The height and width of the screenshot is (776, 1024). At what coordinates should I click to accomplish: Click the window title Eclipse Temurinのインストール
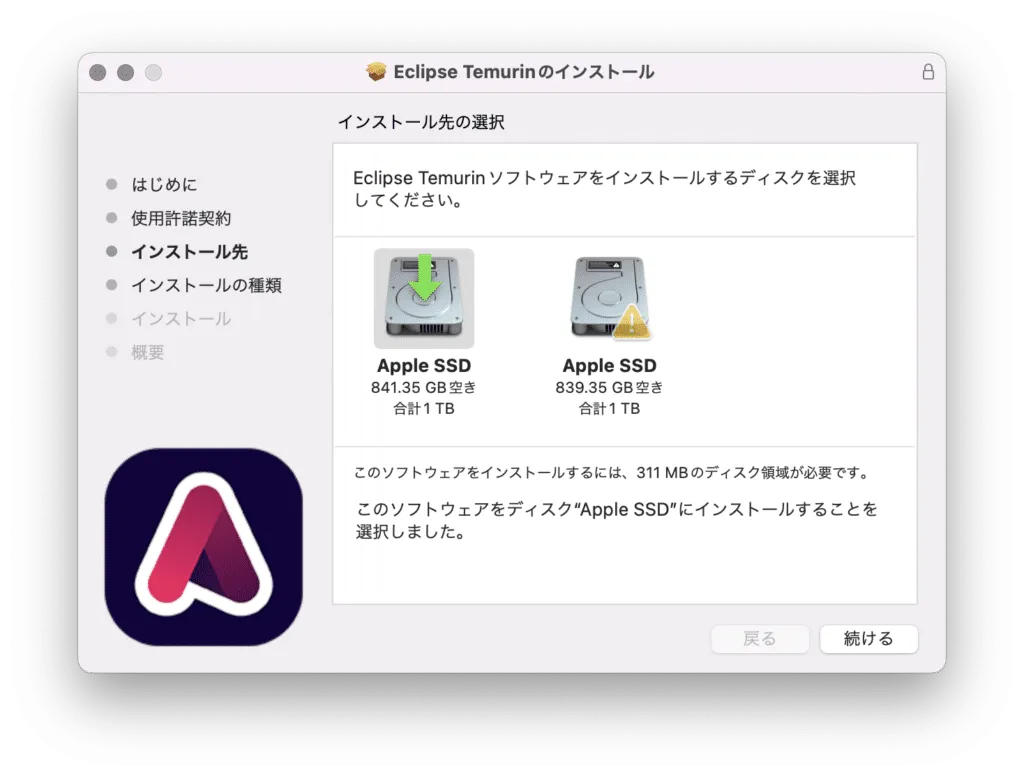pos(524,72)
